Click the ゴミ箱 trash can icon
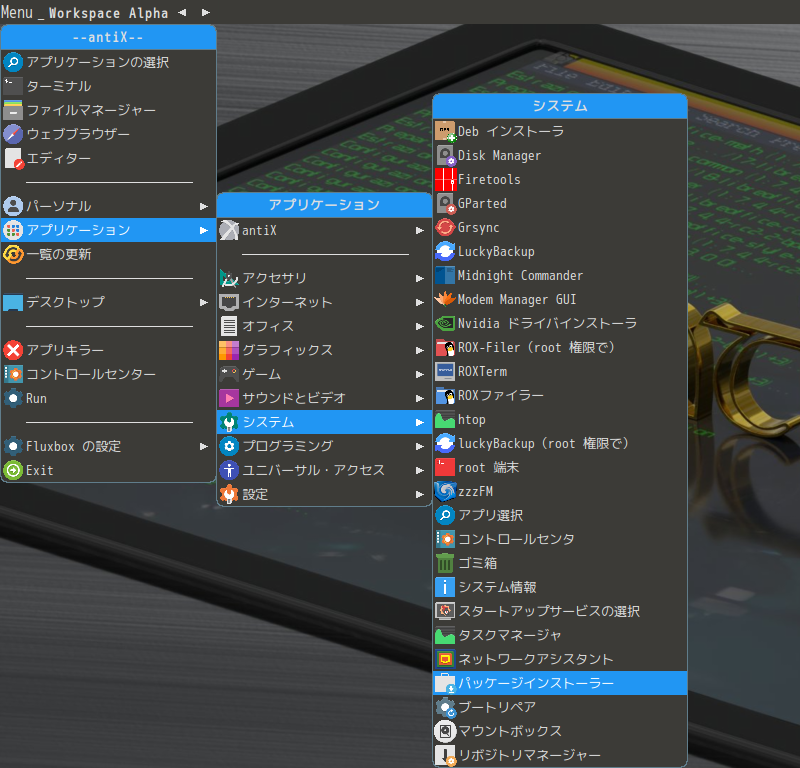The width and height of the screenshot is (800, 768). (x=445, y=563)
